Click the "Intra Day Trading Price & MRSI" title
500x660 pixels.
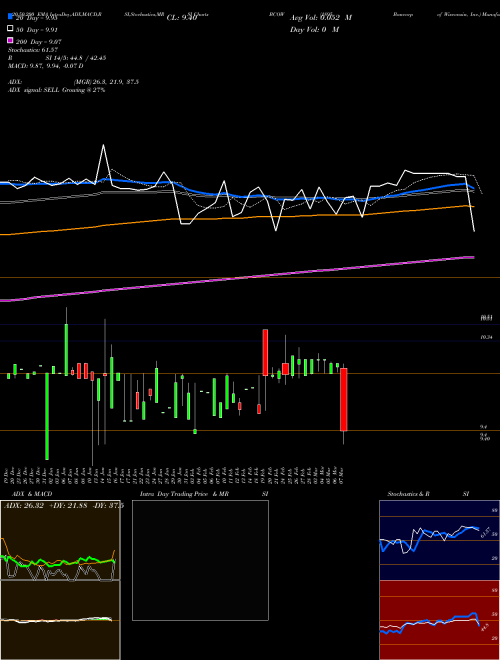[204, 494]
